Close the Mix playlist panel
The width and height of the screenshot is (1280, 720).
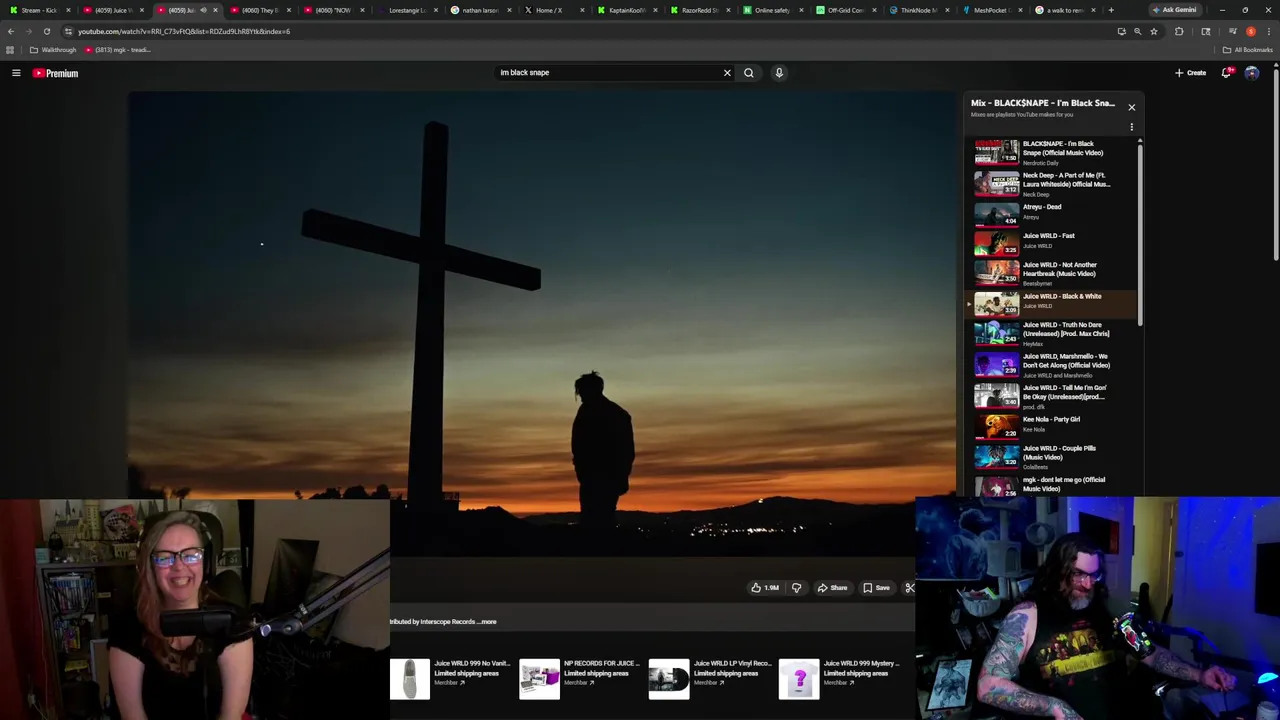pyautogui.click(x=1131, y=107)
